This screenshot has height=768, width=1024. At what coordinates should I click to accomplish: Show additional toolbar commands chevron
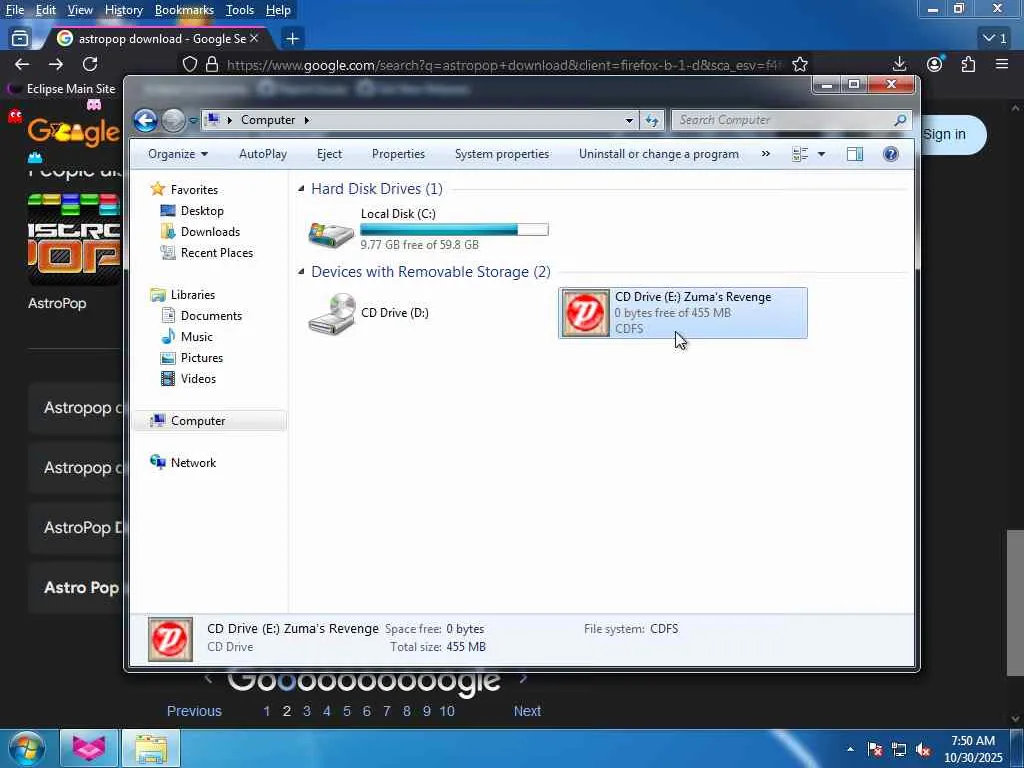click(765, 154)
